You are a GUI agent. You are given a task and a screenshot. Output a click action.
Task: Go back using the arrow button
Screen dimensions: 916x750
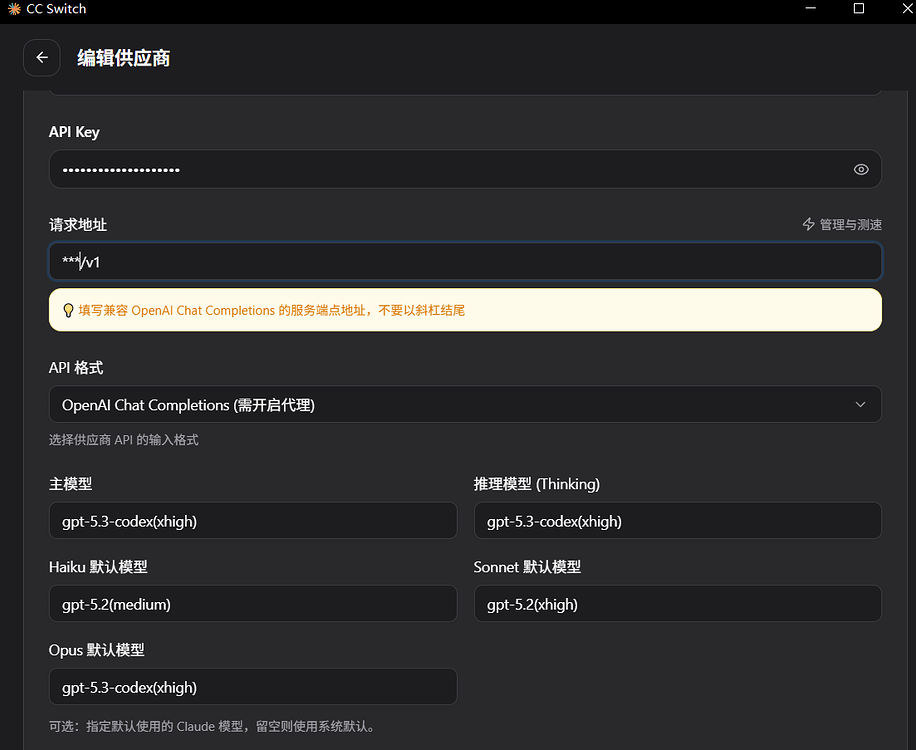tap(41, 57)
